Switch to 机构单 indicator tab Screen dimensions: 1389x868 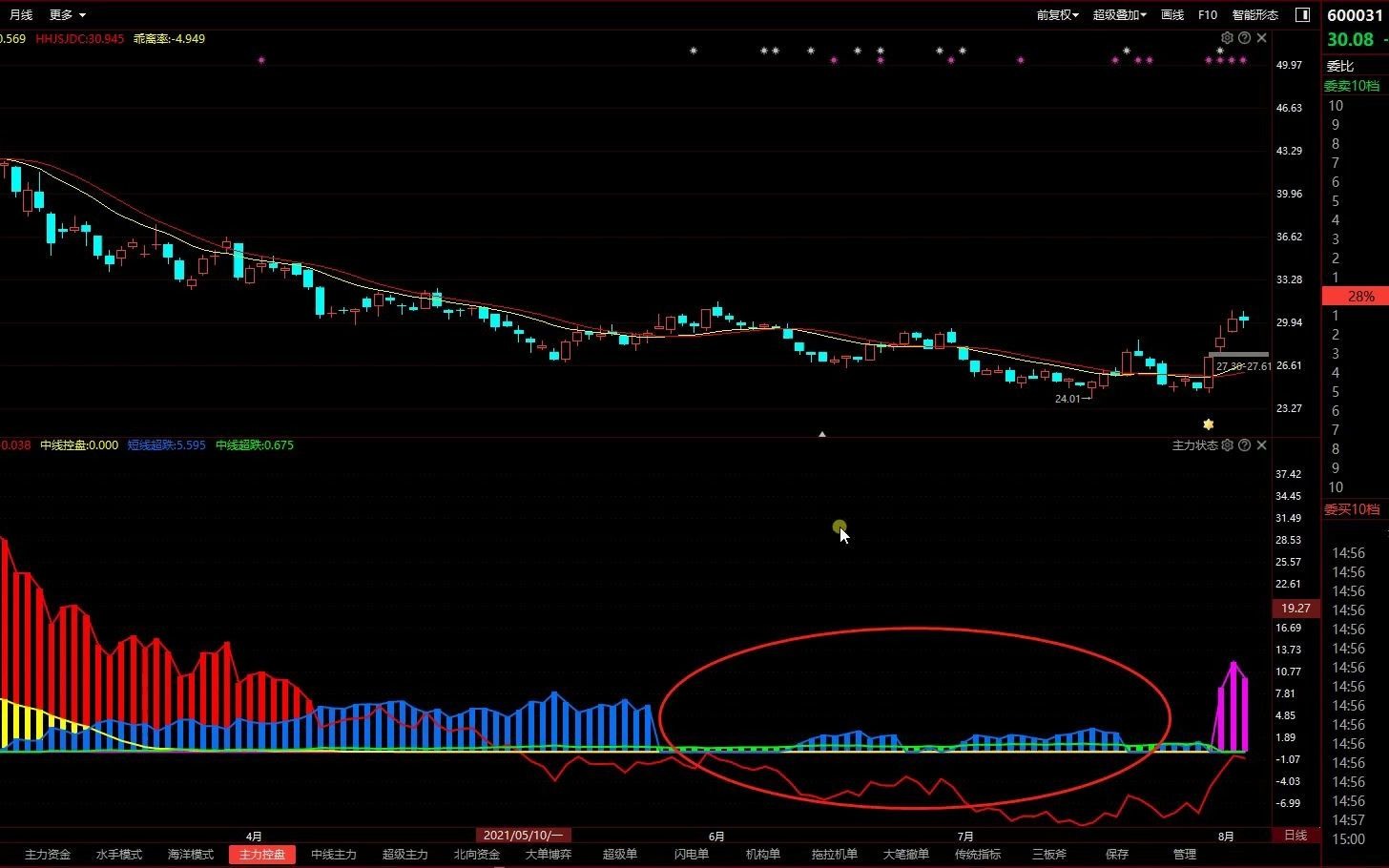click(763, 855)
